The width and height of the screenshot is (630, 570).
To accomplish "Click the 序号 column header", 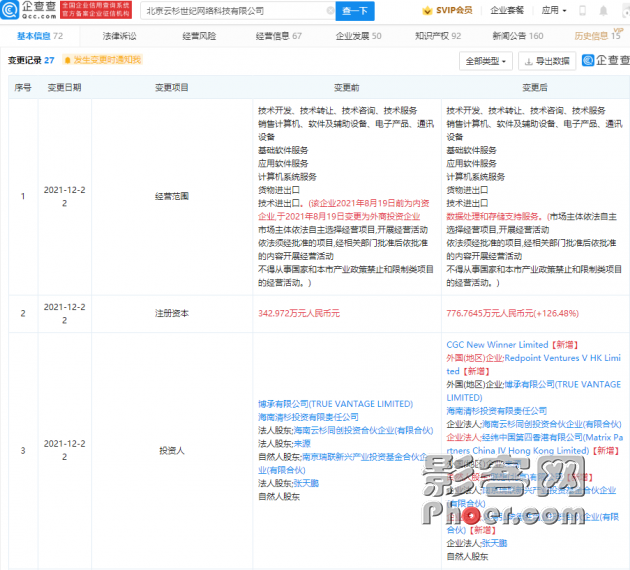I will tap(22, 87).
